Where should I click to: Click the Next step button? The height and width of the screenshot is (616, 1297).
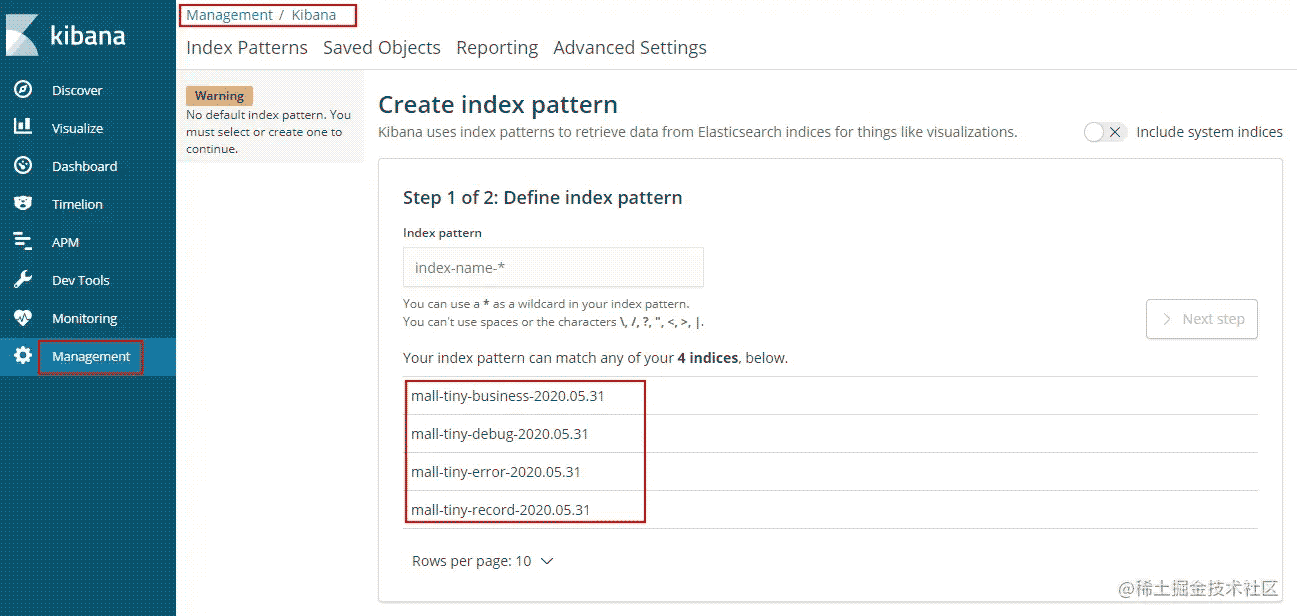pyautogui.click(x=1201, y=319)
